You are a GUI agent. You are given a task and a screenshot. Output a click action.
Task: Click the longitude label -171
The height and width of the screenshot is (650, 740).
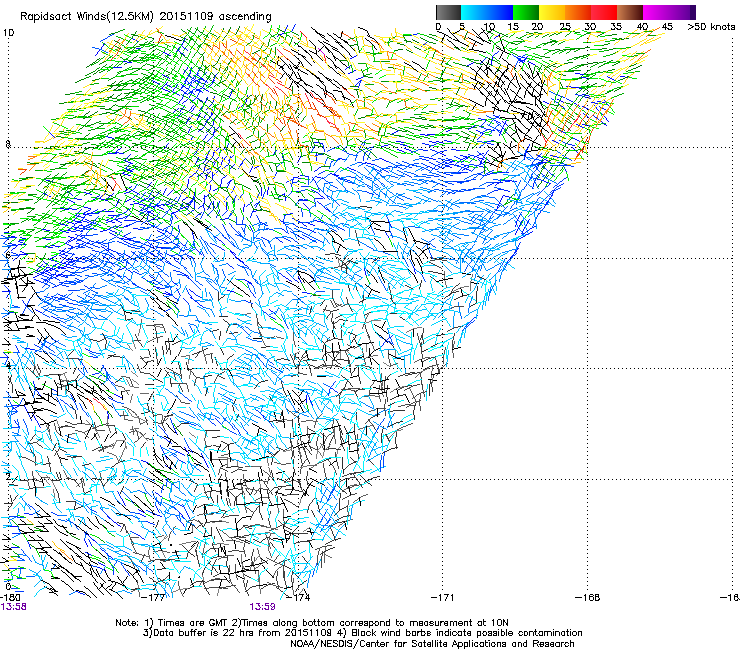[x=443, y=597]
